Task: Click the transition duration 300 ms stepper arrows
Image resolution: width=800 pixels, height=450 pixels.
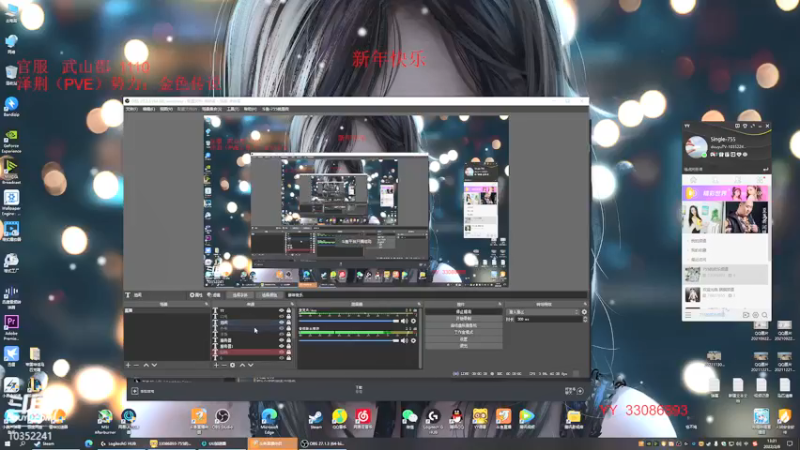Action: click(585, 319)
